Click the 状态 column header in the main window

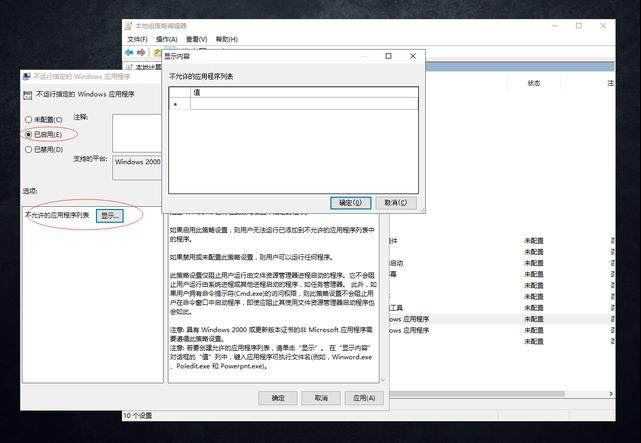coord(534,83)
